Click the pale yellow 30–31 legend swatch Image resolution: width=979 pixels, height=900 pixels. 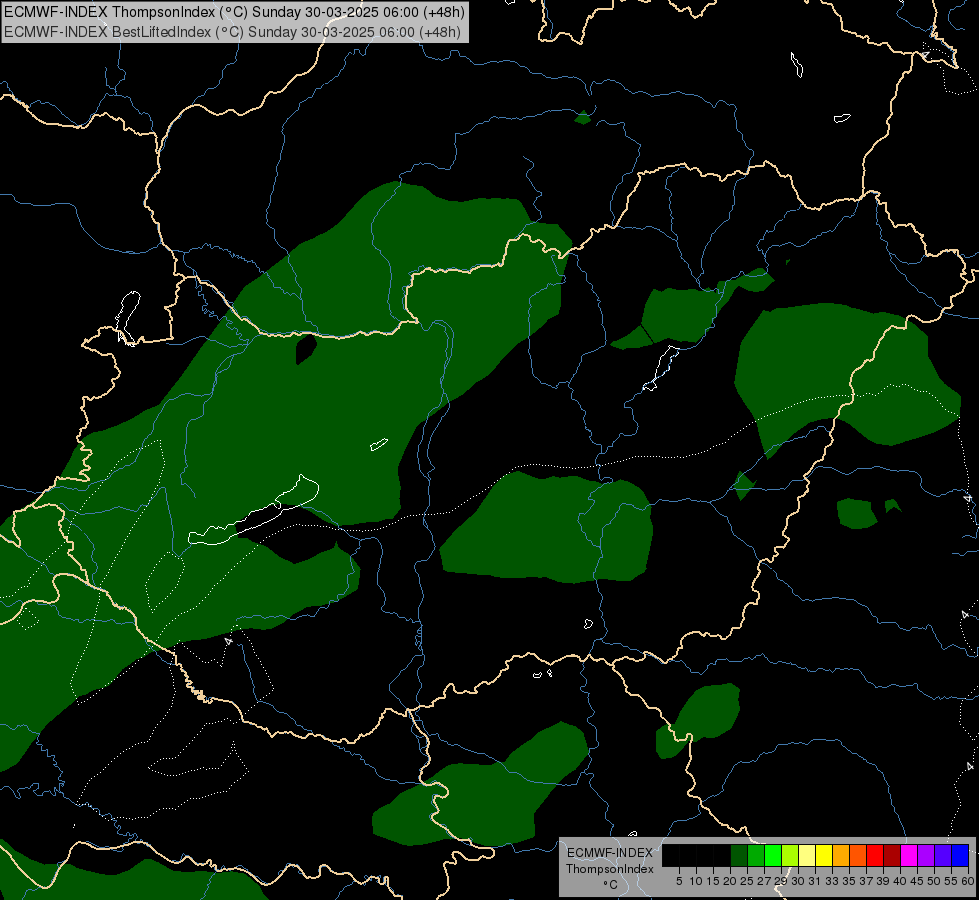tap(807, 855)
